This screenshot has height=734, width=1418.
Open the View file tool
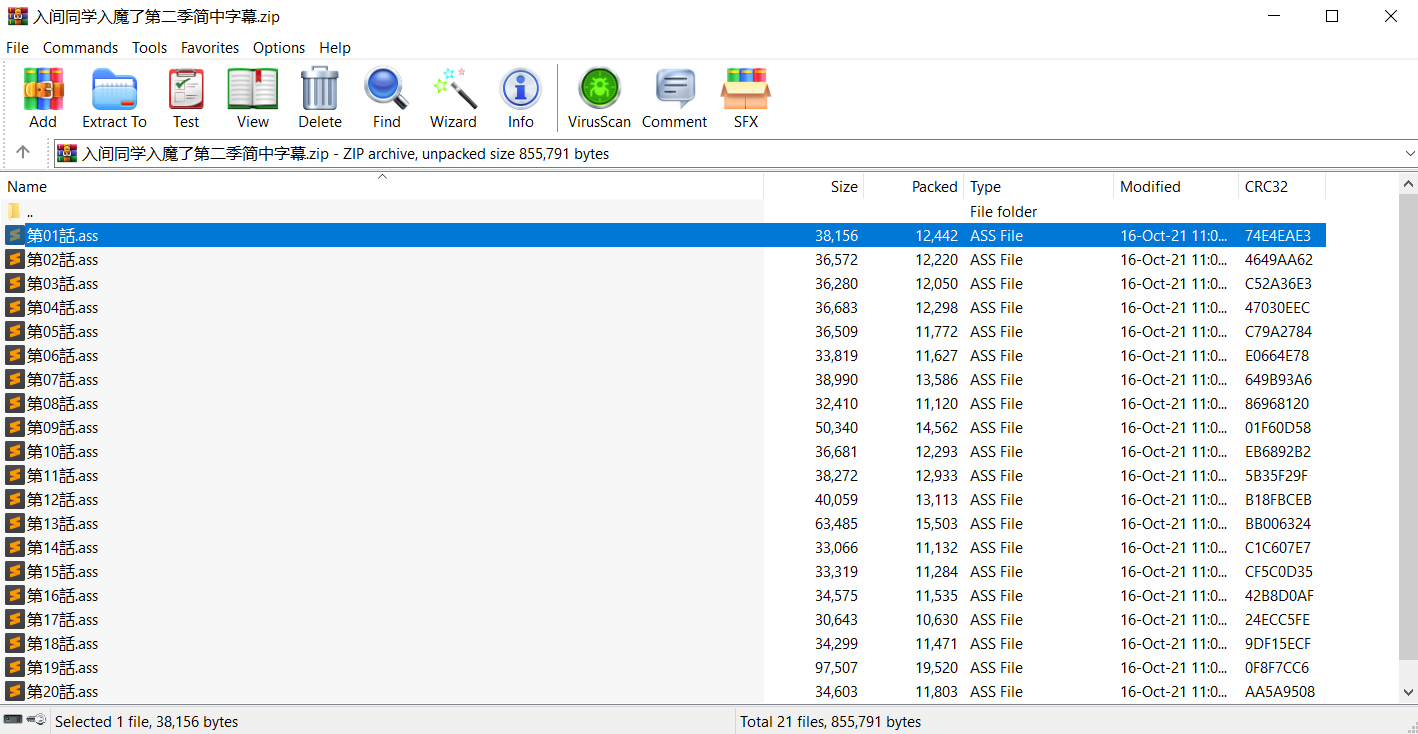pyautogui.click(x=253, y=89)
